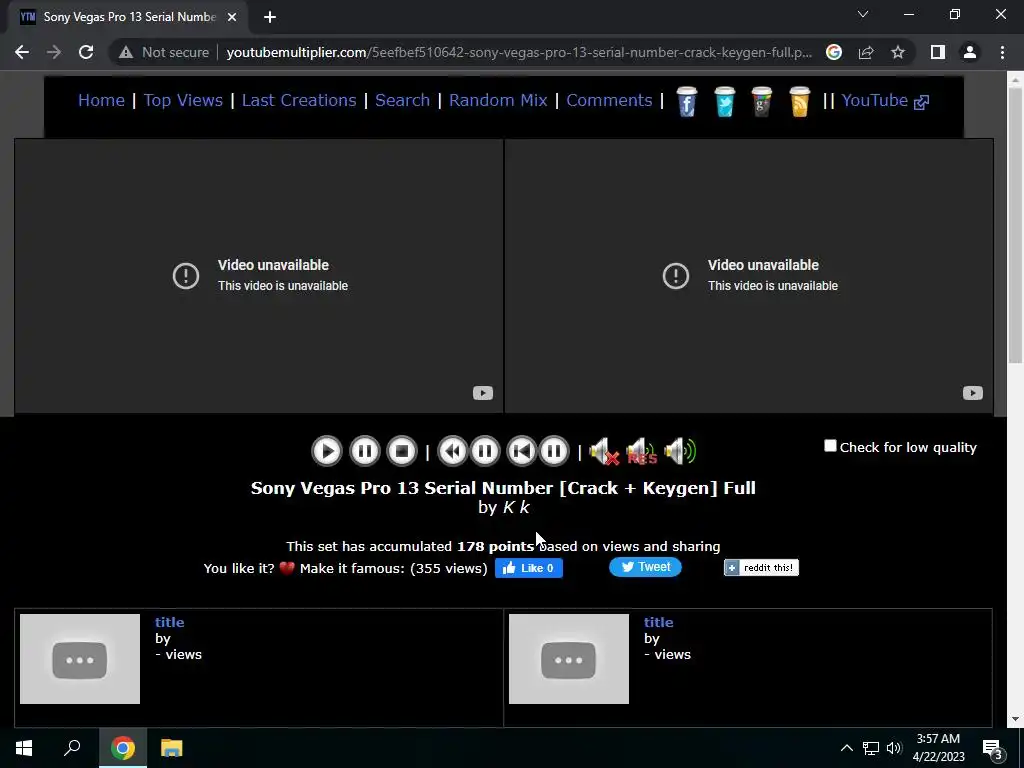
Task: Open the YouTube external link
Action: [x=885, y=101]
